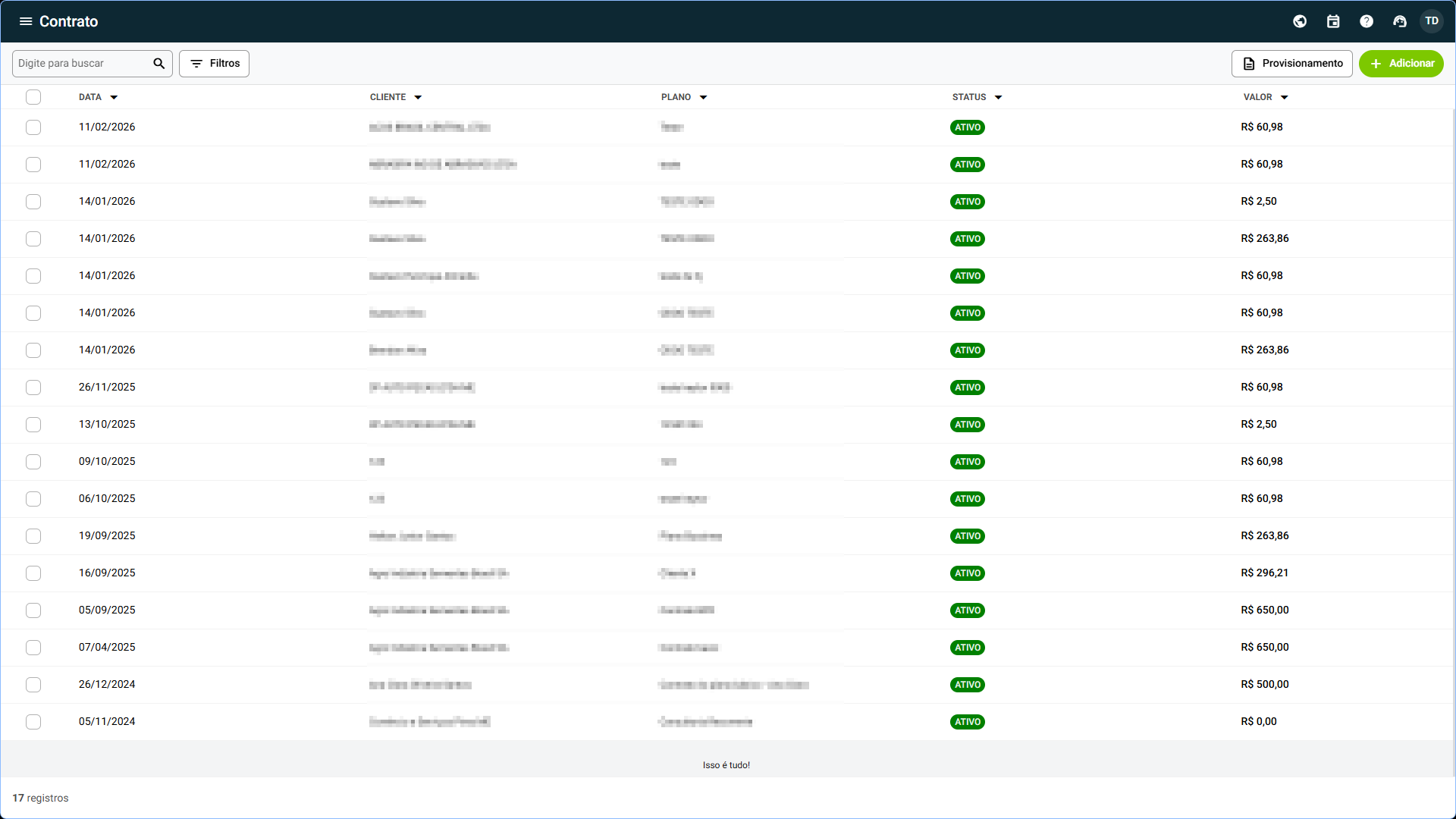Open the TD user avatar menu

(1432, 21)
